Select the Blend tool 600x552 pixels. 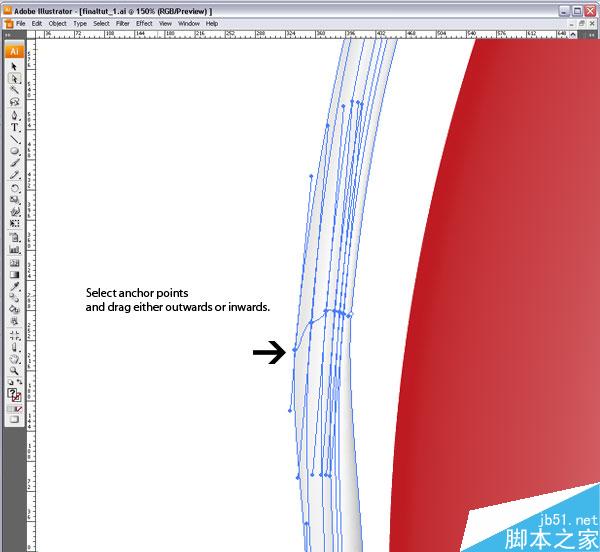14,297
